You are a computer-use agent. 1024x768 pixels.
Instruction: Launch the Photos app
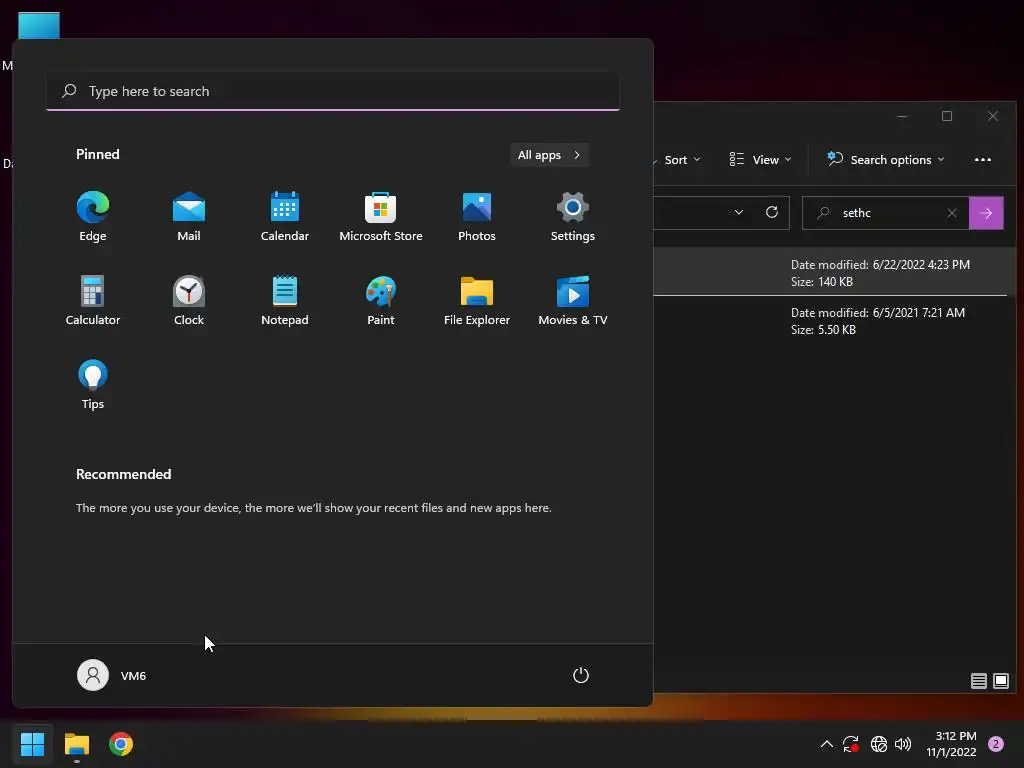[477, 217]
